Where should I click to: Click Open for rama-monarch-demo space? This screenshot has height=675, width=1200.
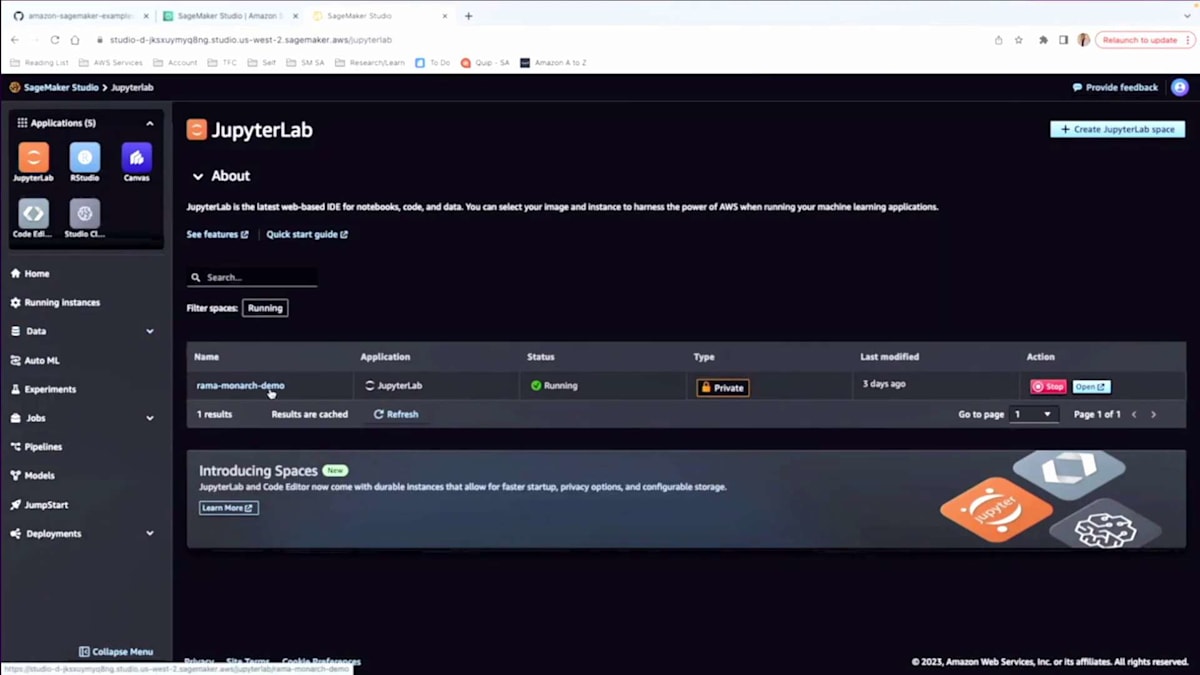pos(1091,386)
